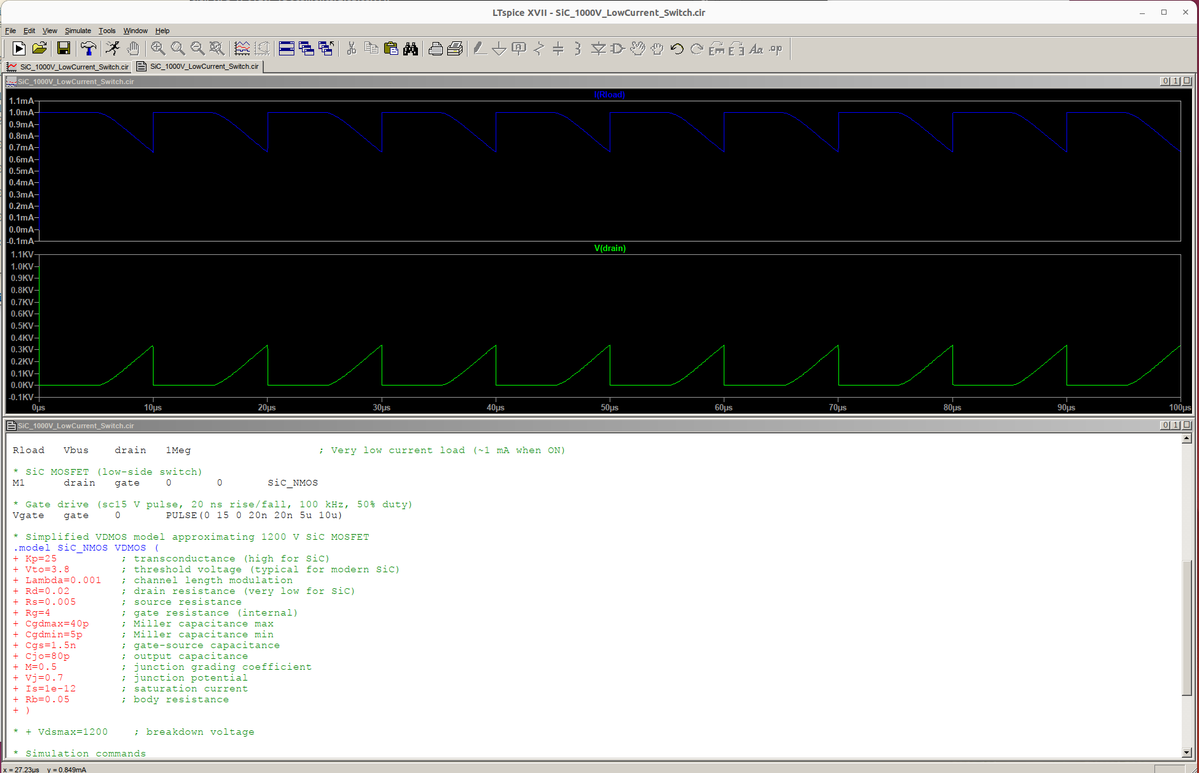Viewport: 1199px width, 773px height.
Task: Paste from clipboard icon
Action: pos(391,49)
